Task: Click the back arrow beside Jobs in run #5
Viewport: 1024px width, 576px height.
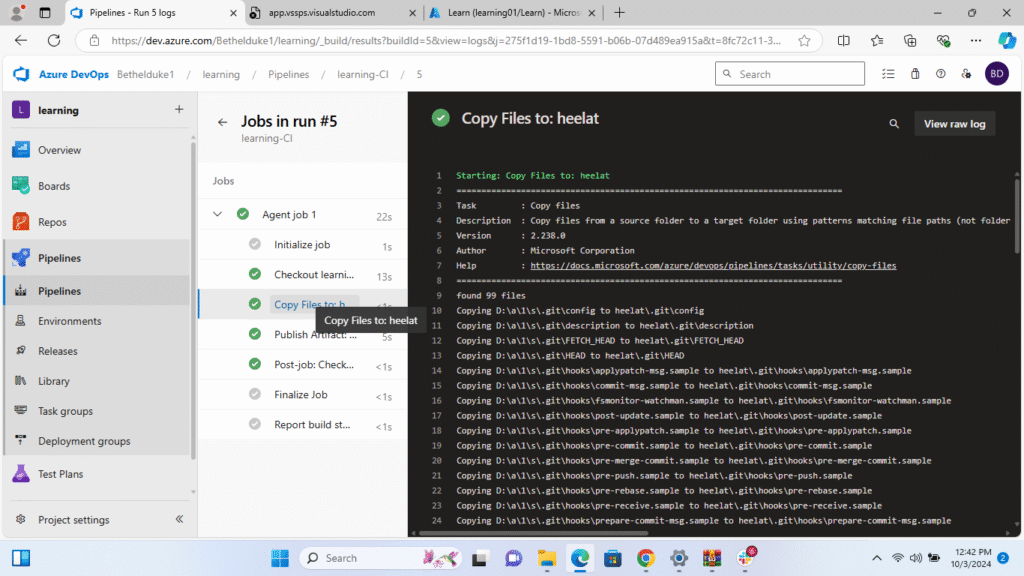Action: 222,122
